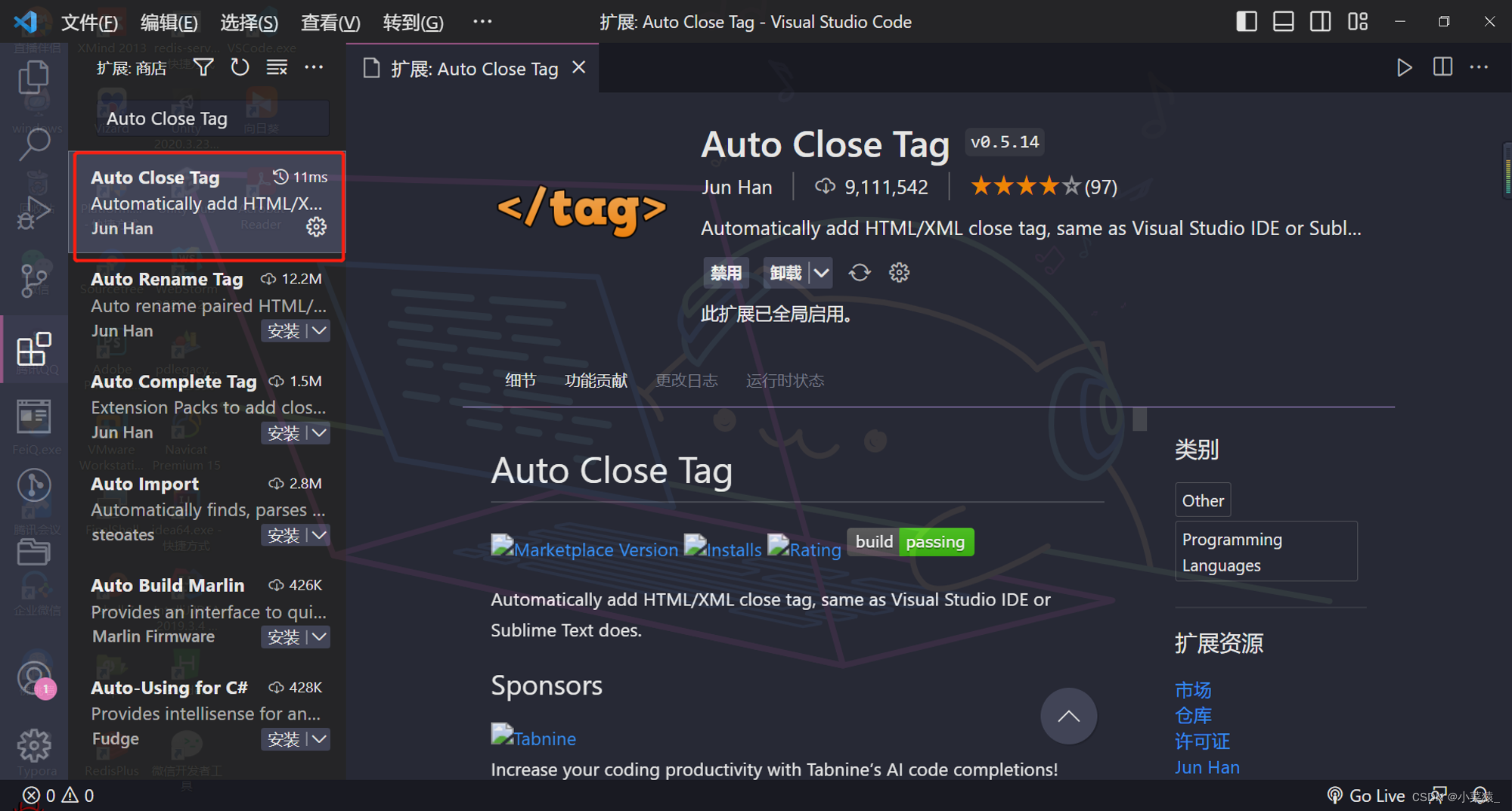Open the Marketplace Version badge link
This screenshot has height=811, width=1512.
[x=584, y=548]
